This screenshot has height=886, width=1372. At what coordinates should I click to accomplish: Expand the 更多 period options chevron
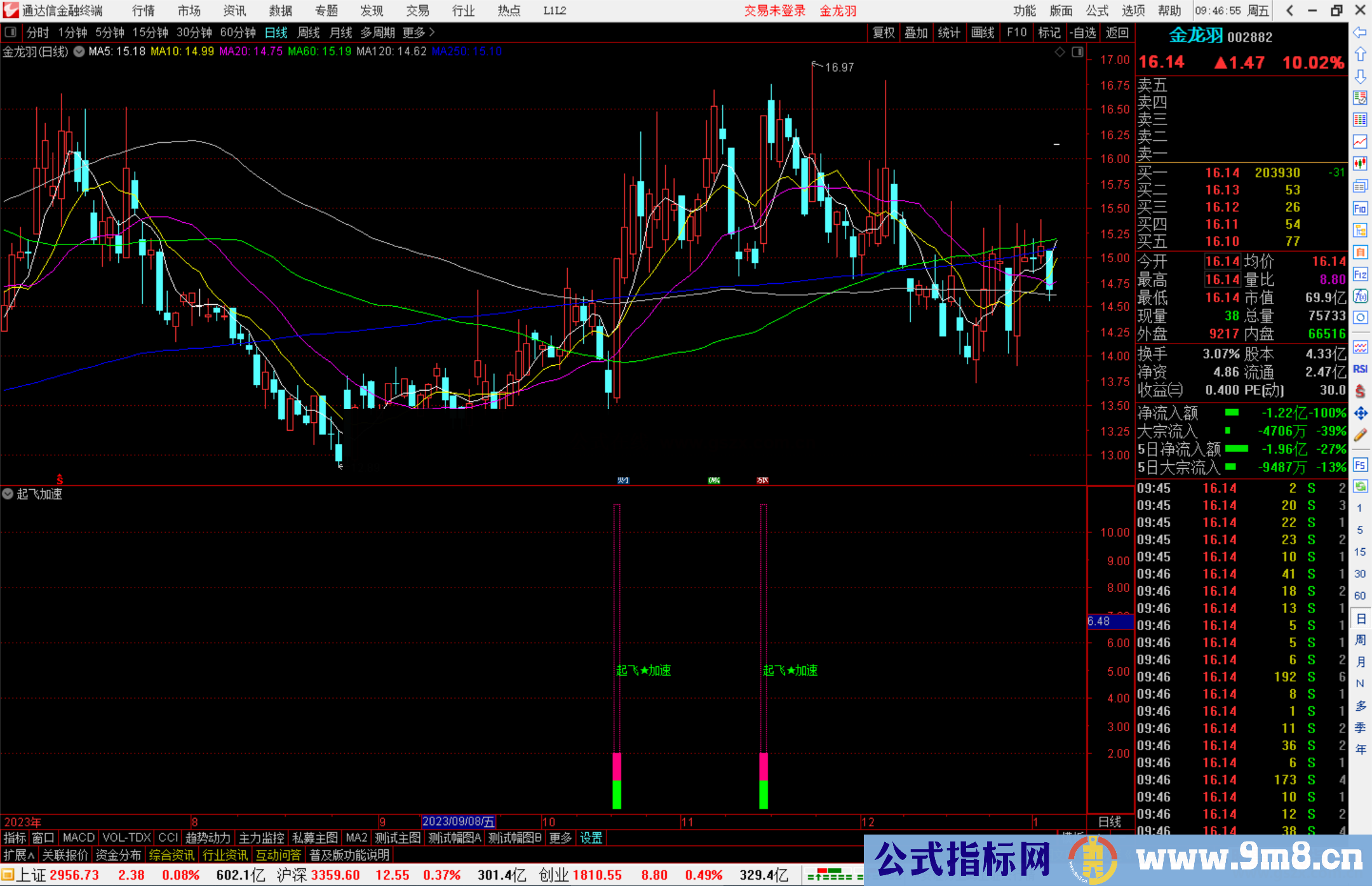[x=432, y=32]
